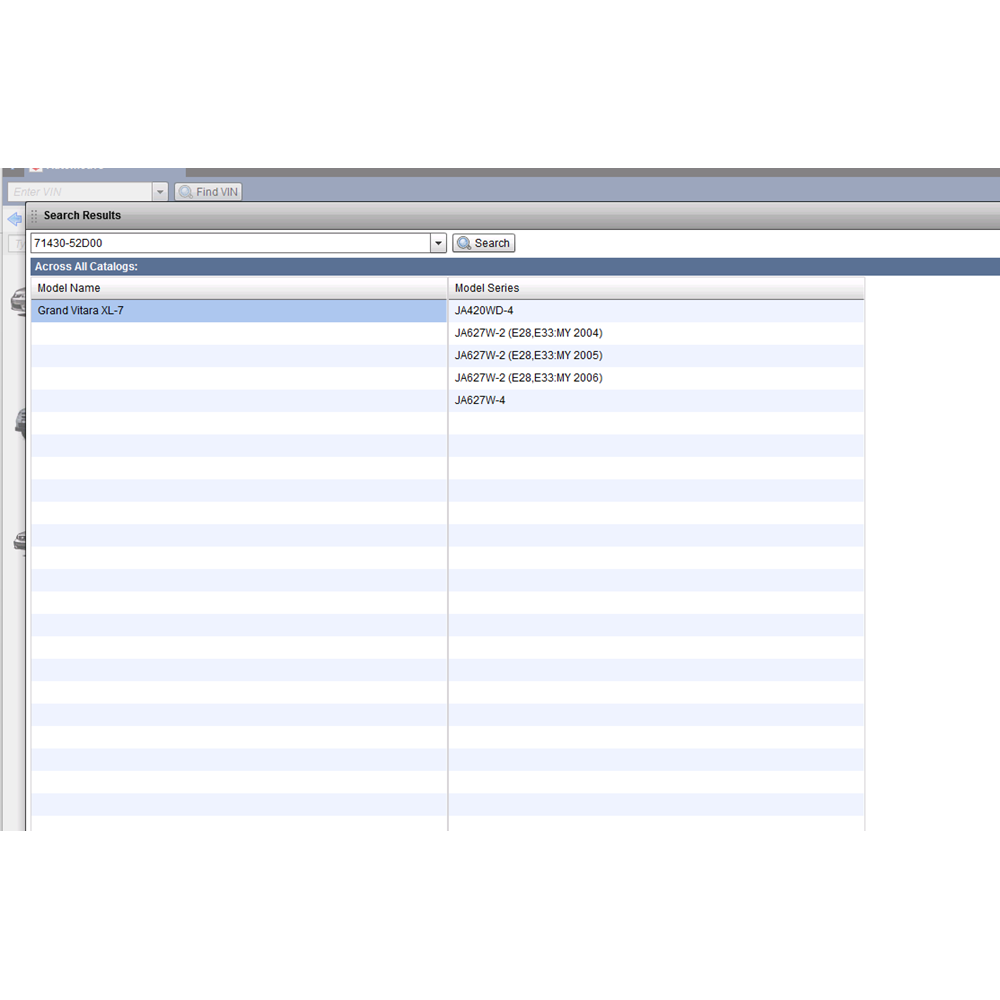This screenshot has width=1000, height=1000.
Task: Click the topmost partially hidden car thumbnail
Action: pyautogui.click(x=17, y=300)
